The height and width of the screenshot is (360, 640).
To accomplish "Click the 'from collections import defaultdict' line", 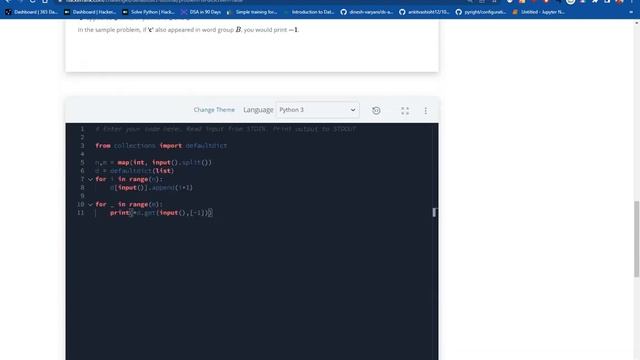I will pyautogui.click(x=161, y=146).
